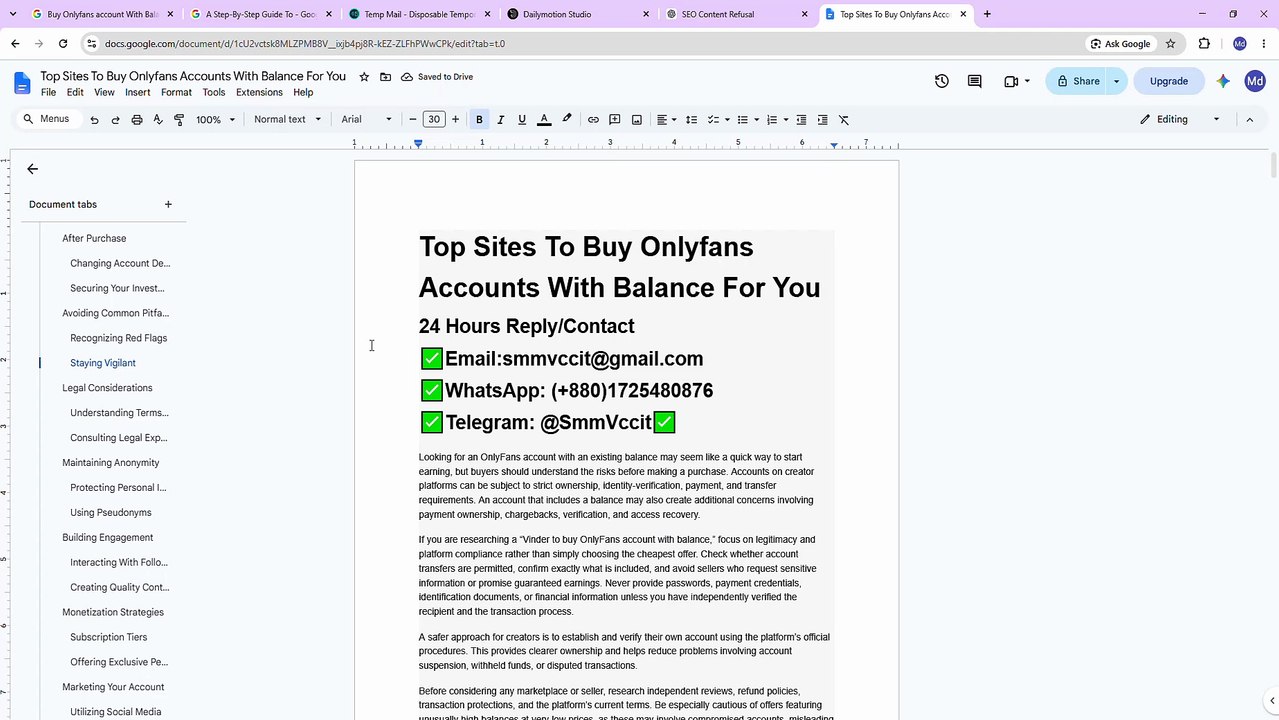
Task: Reload the browser page
Action: pos(63,43)
